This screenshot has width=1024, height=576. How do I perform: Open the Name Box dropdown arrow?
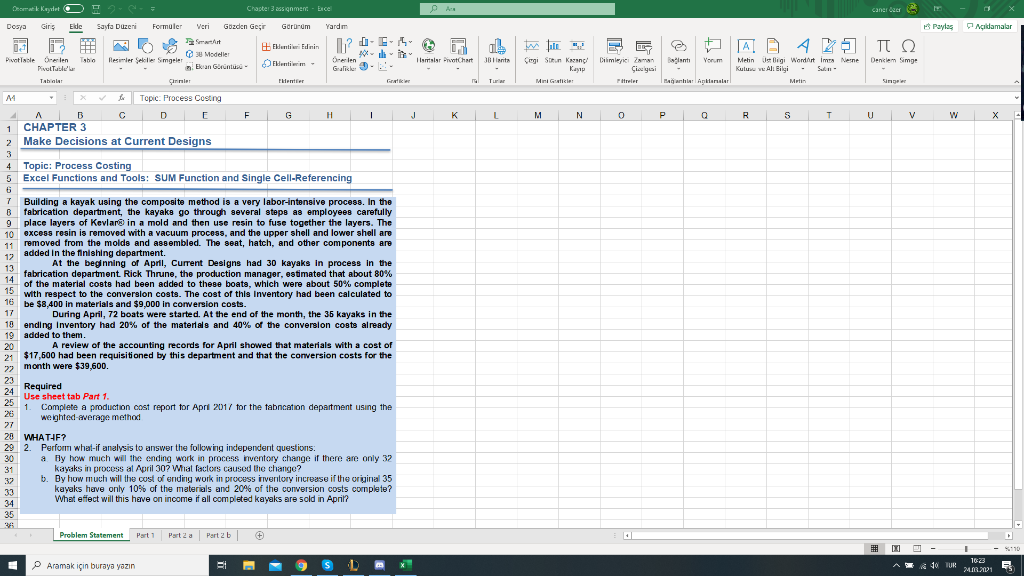(51, 98)
